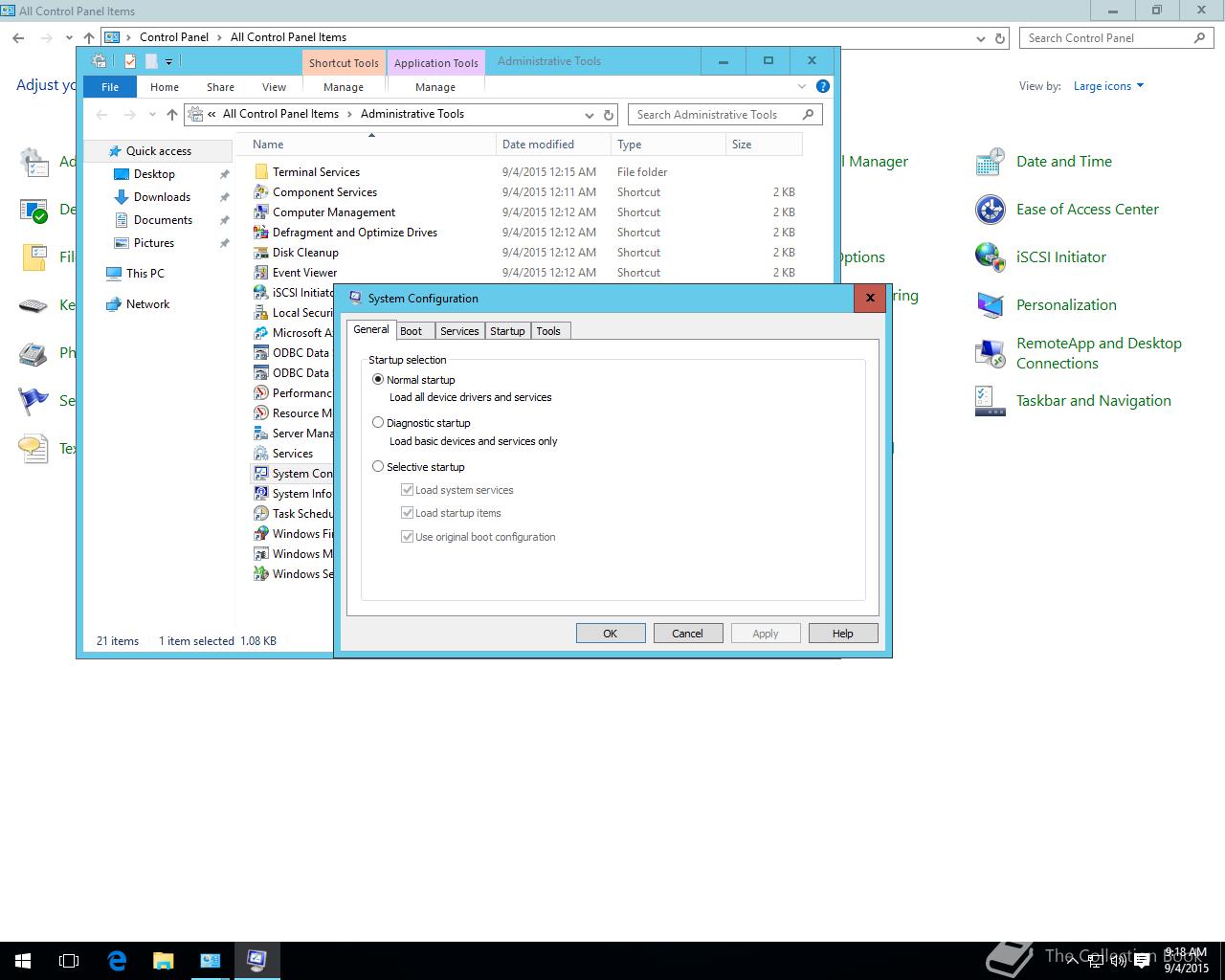Toggle the Load system services checkbox

tap(407, 490)
